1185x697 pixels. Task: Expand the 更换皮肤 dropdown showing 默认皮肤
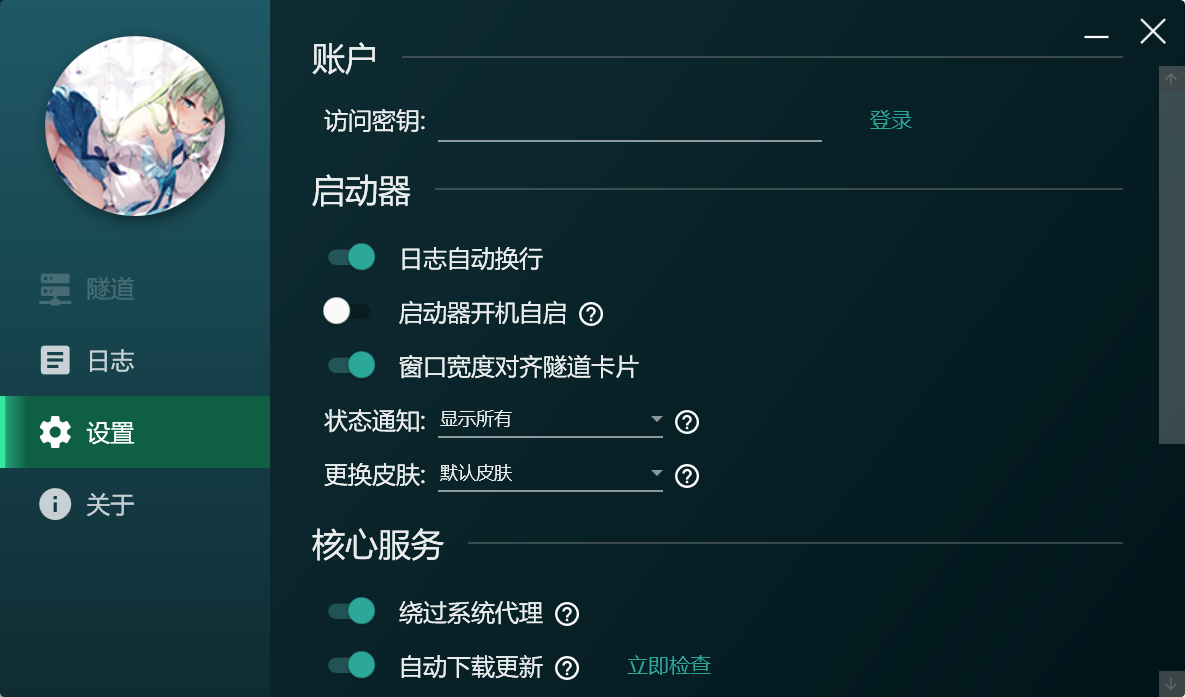point(550,474)
